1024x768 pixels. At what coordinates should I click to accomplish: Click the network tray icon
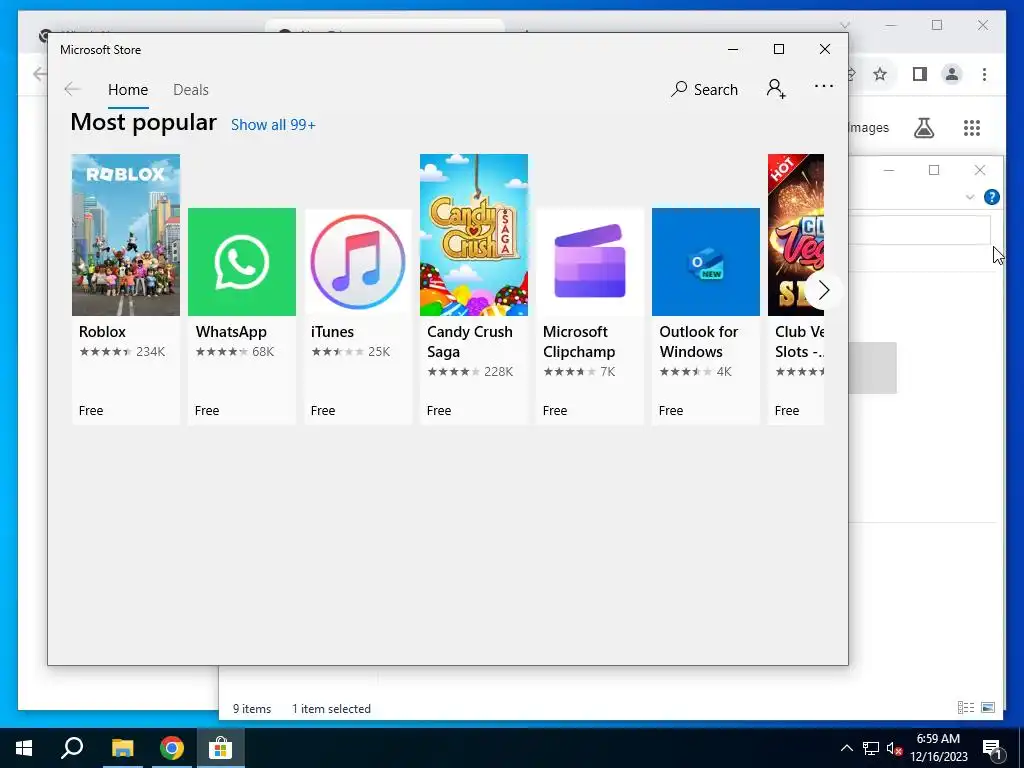tap(871, 748)
